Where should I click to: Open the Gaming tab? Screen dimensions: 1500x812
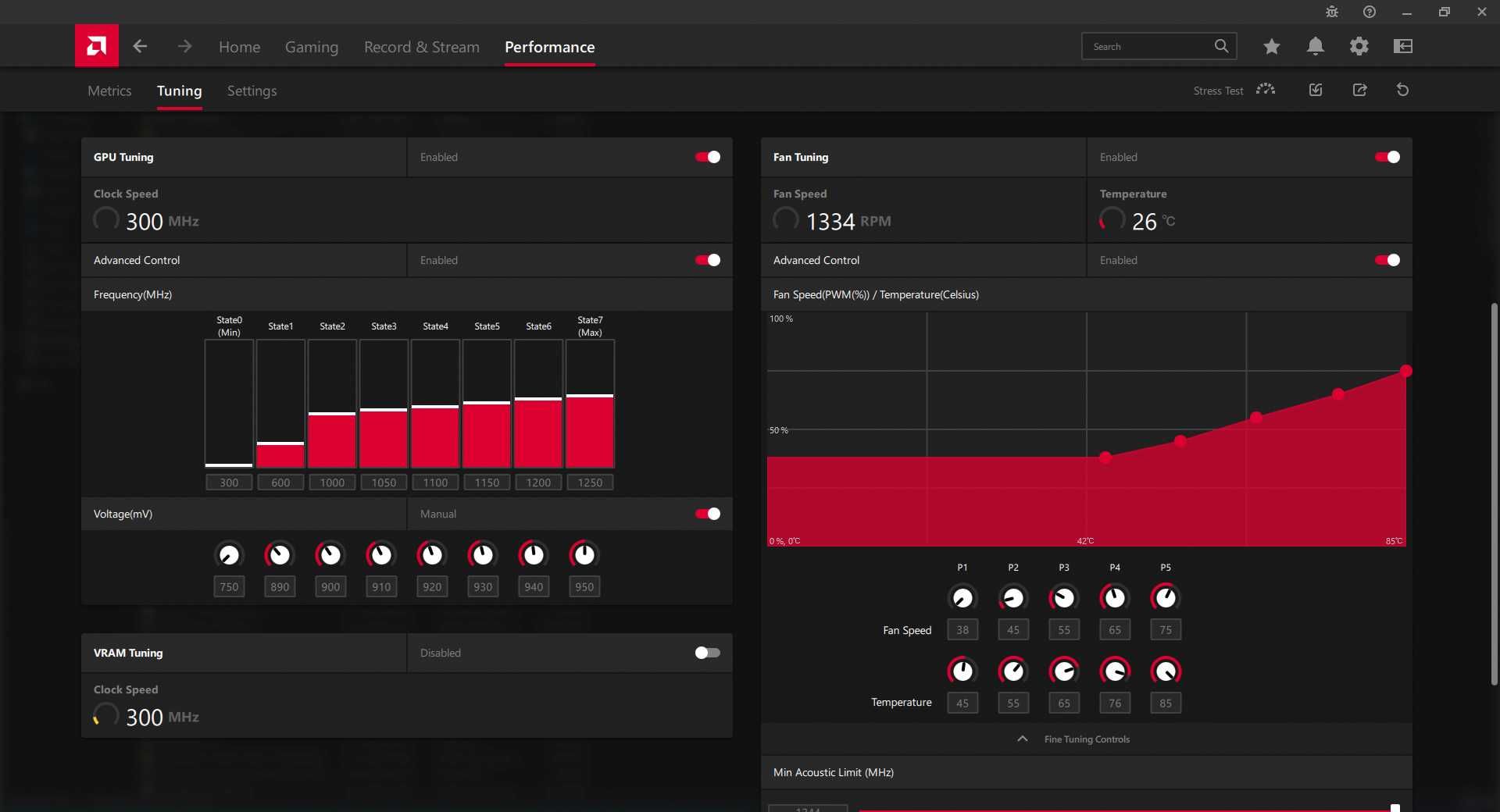coord(312,47)
